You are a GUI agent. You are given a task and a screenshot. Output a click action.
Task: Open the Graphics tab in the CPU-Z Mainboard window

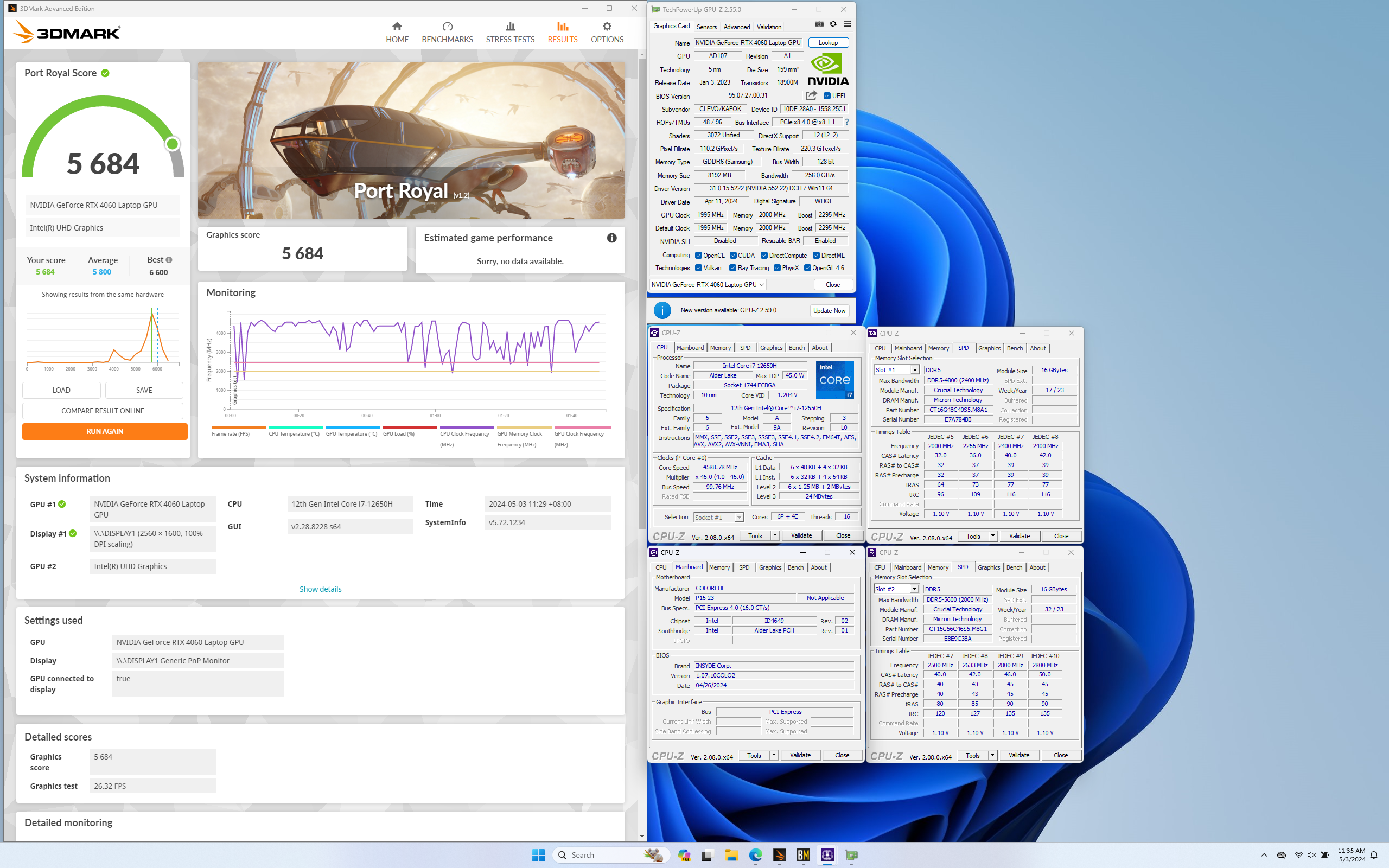(770, 568)
